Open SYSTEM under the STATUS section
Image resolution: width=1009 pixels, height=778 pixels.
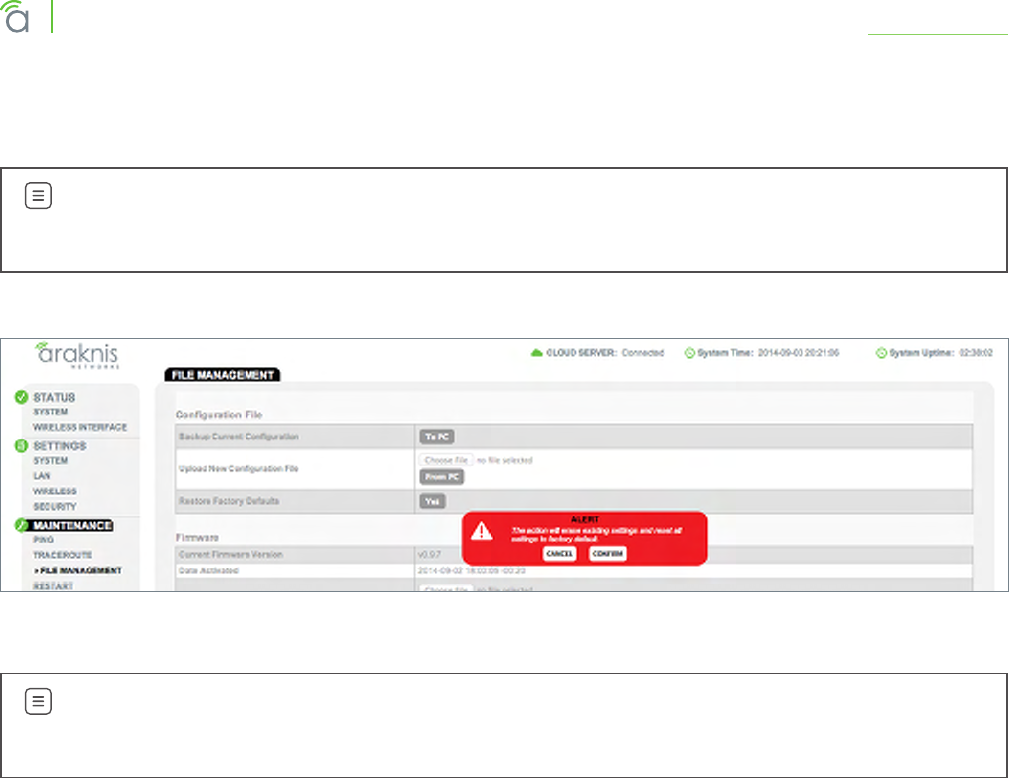(x=50, y=412)
